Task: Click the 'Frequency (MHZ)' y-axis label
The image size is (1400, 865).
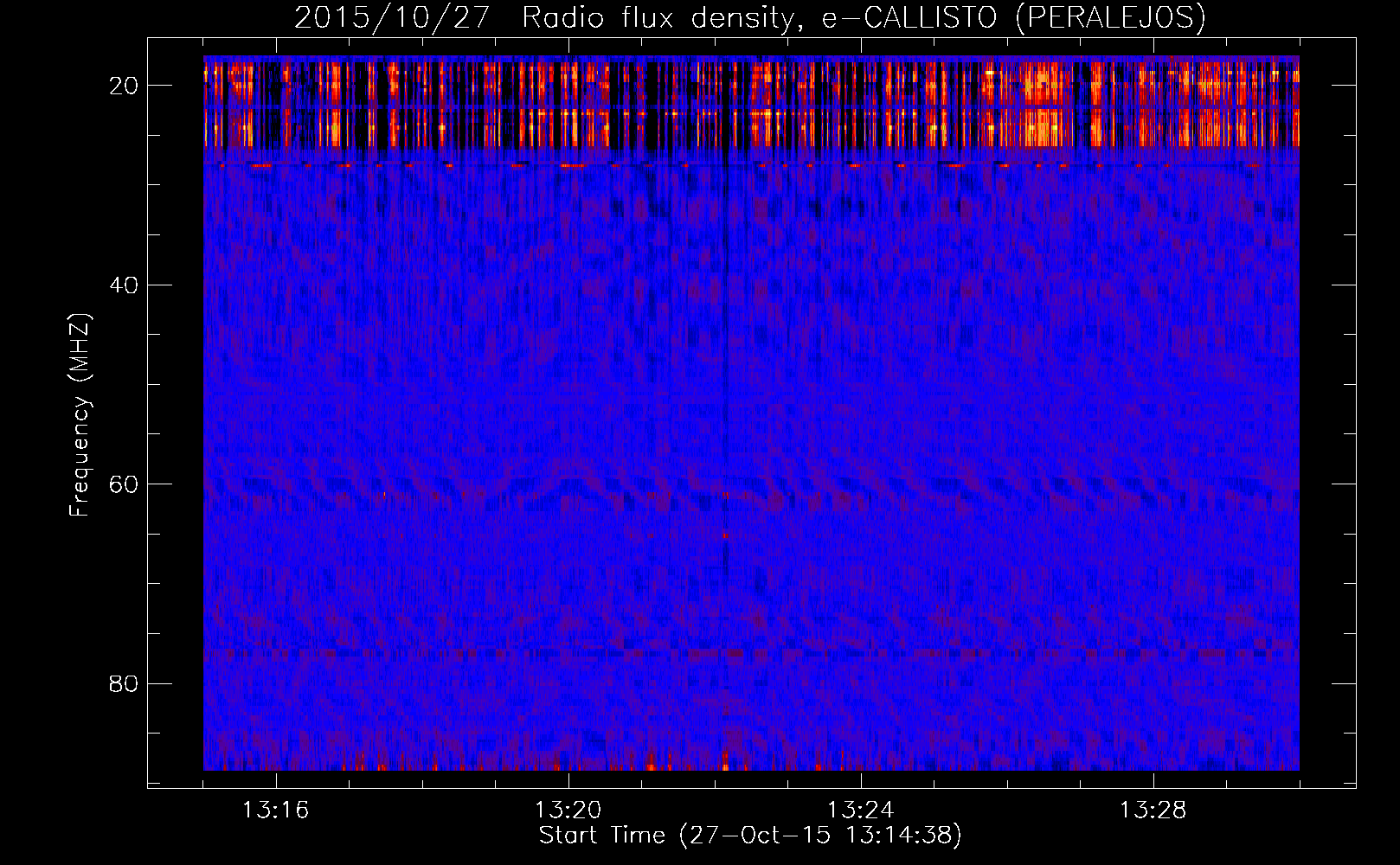Action: coord(80,415)
